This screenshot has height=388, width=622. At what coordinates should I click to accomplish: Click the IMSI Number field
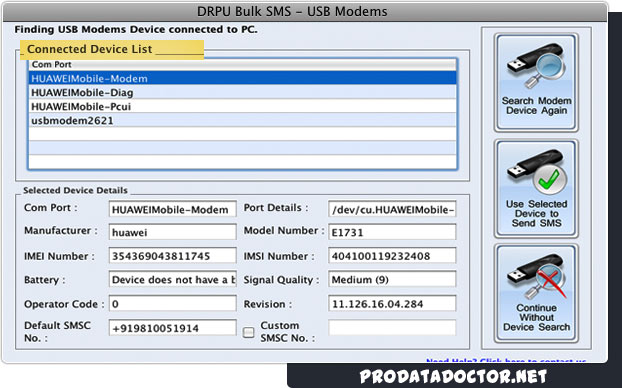tap(392, 255)
